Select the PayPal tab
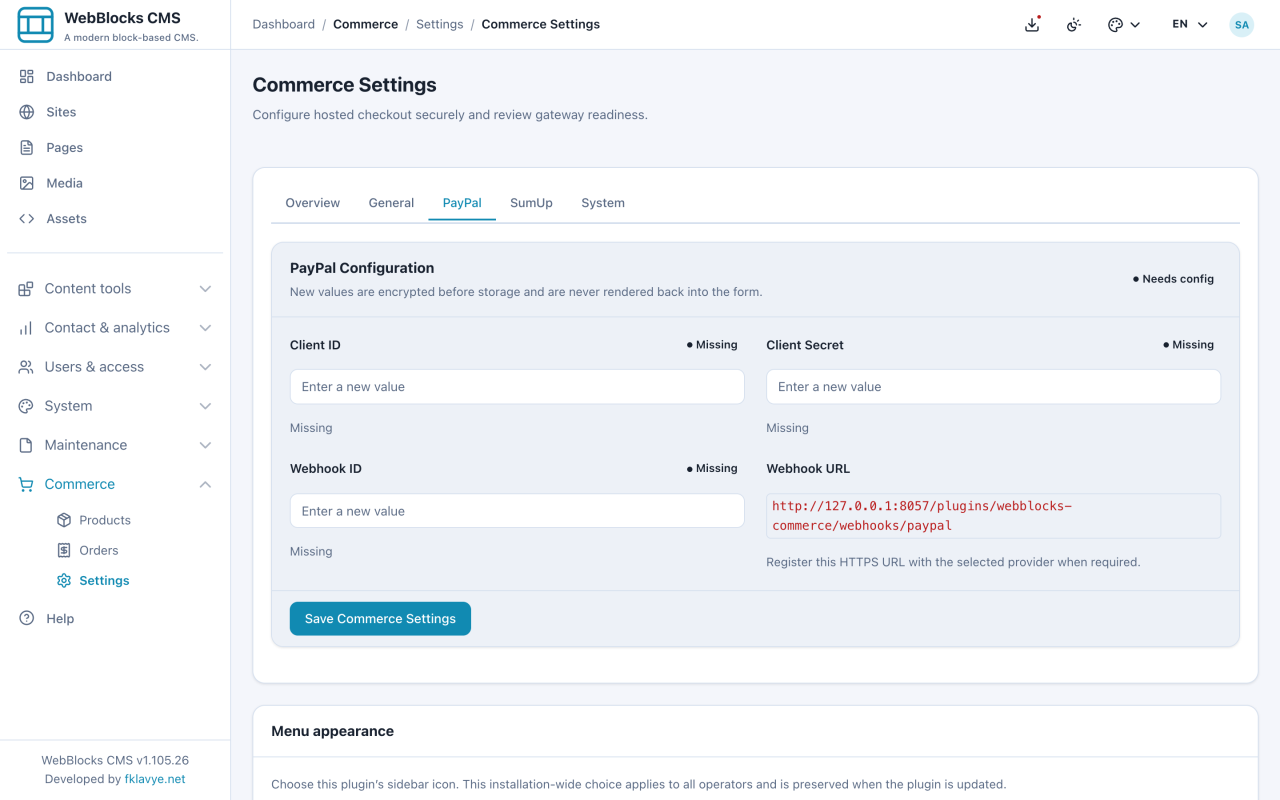The width and height of the screenshot is (1280, 800). pos(462,202)
